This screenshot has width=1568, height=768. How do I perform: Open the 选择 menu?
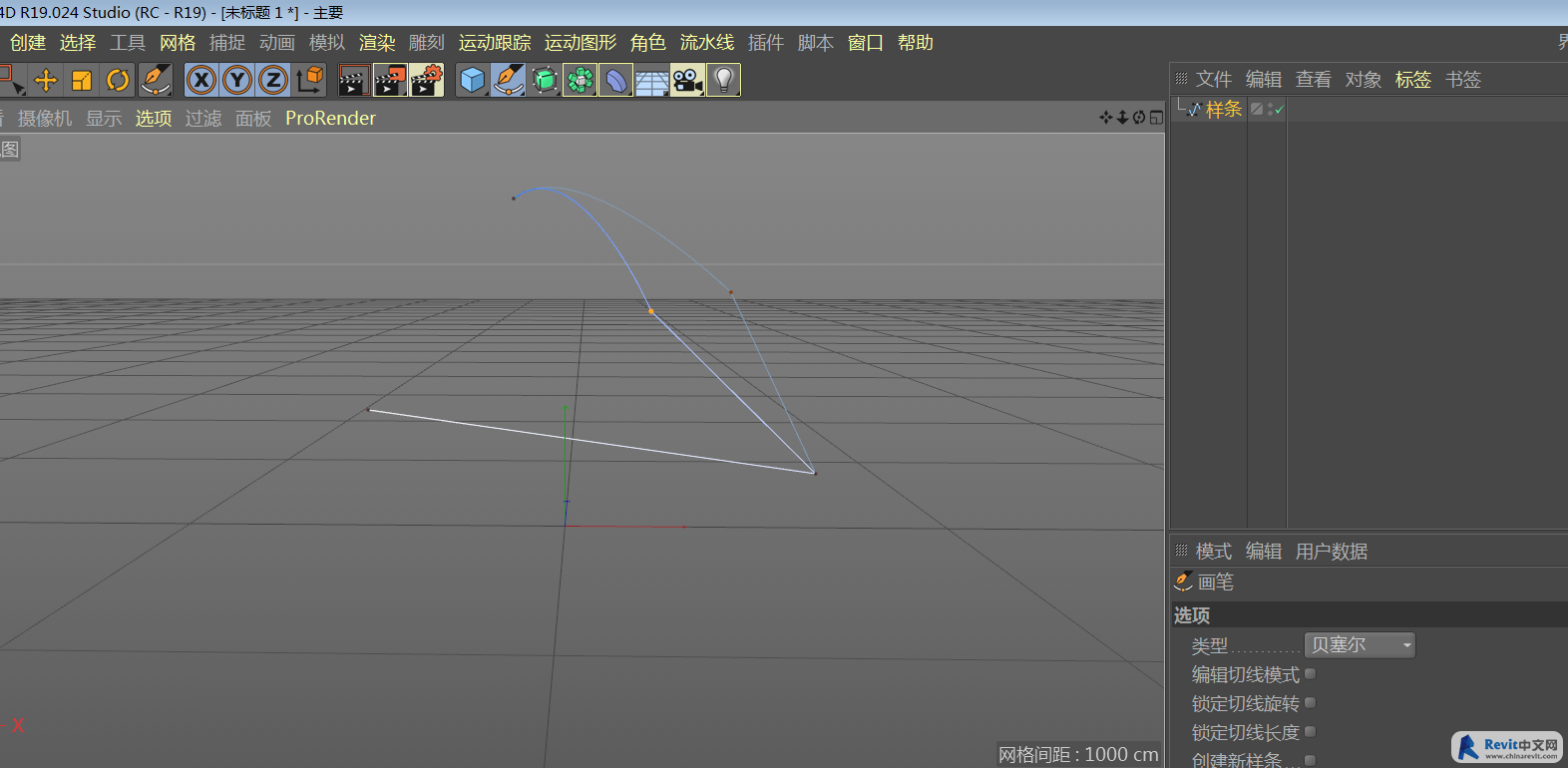(78, 43)
